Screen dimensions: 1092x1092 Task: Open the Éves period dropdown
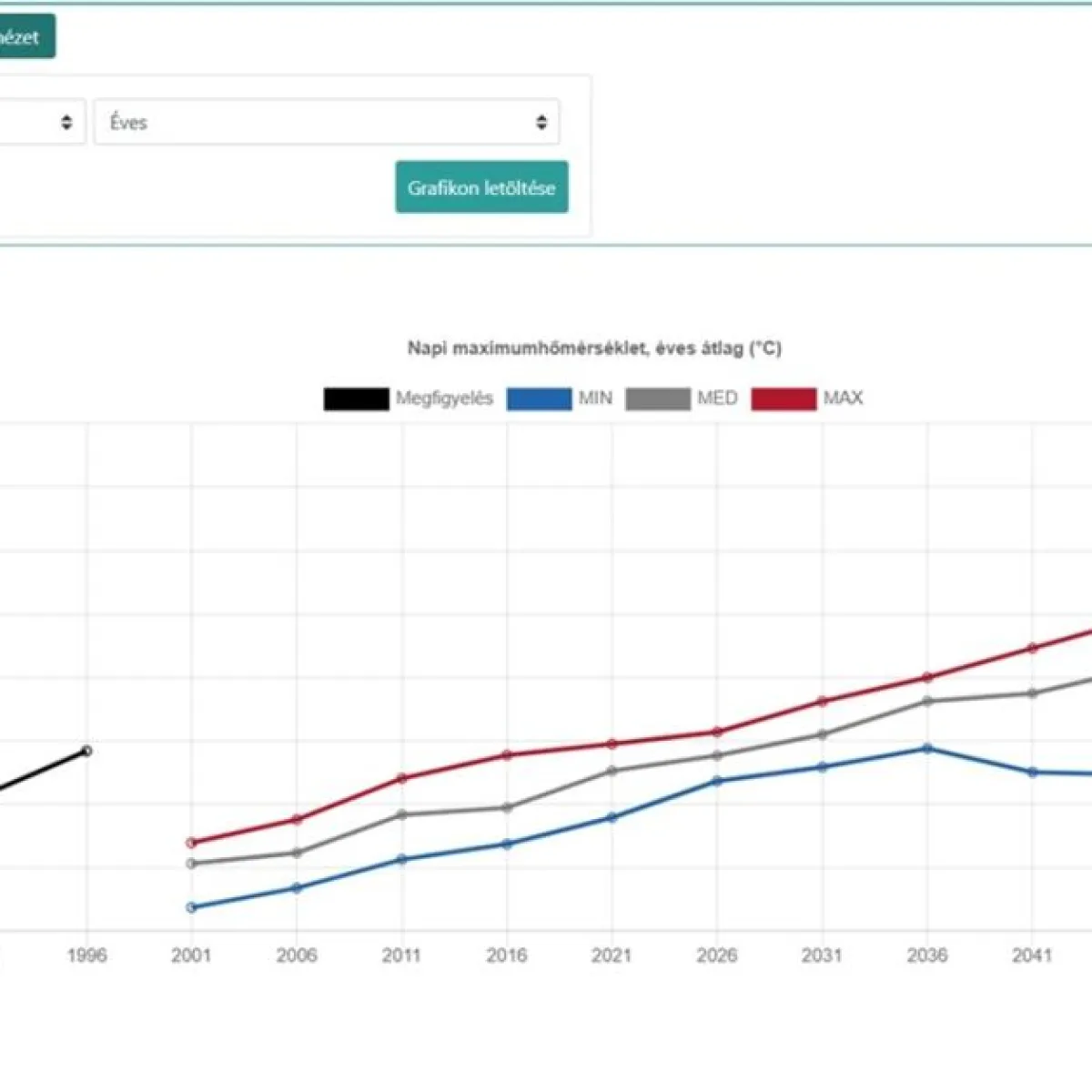pos(327,122)
